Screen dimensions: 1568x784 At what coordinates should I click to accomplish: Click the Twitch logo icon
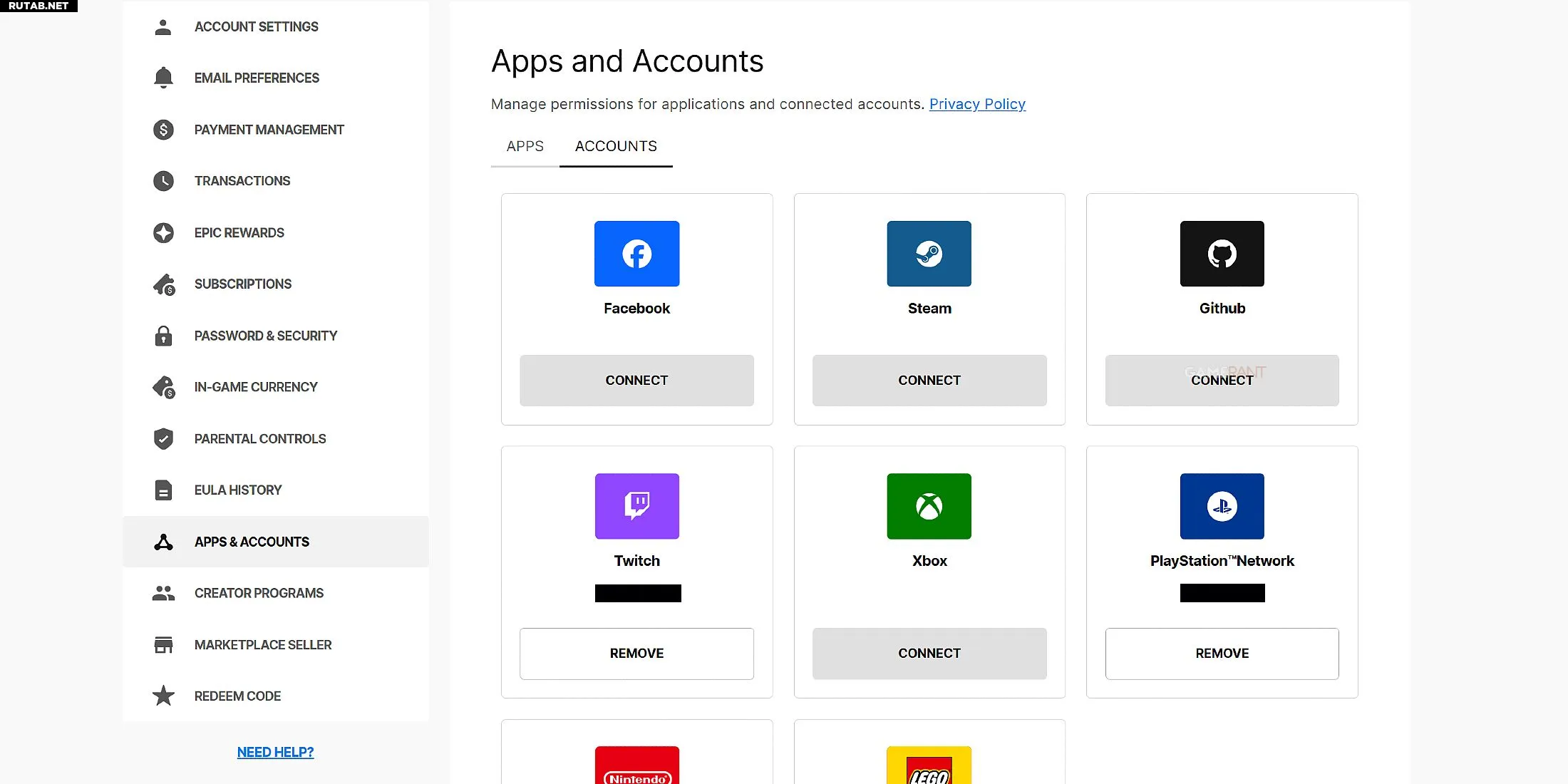[x=636, y=506]
